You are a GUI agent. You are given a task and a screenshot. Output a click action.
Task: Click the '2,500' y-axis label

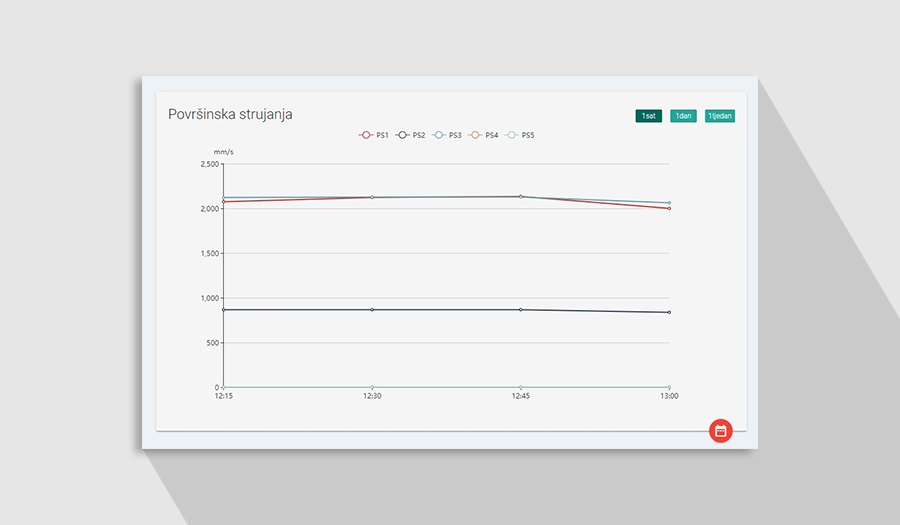click(210, 164)
